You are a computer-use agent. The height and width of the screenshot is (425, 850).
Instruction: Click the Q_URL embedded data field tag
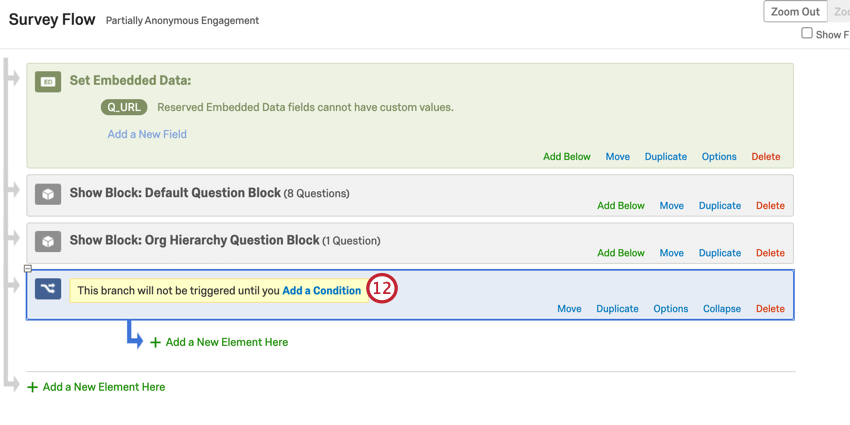(124, 107)
